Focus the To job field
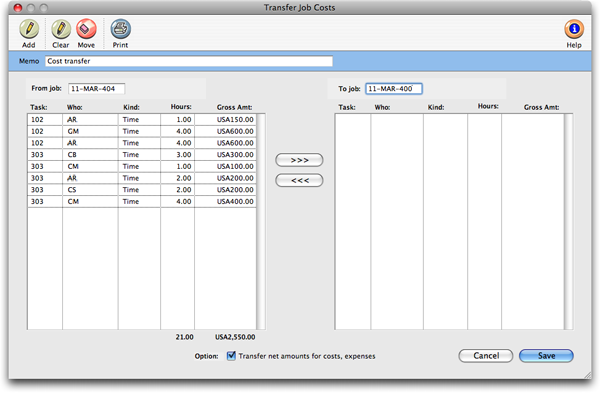 click(394, 89)
